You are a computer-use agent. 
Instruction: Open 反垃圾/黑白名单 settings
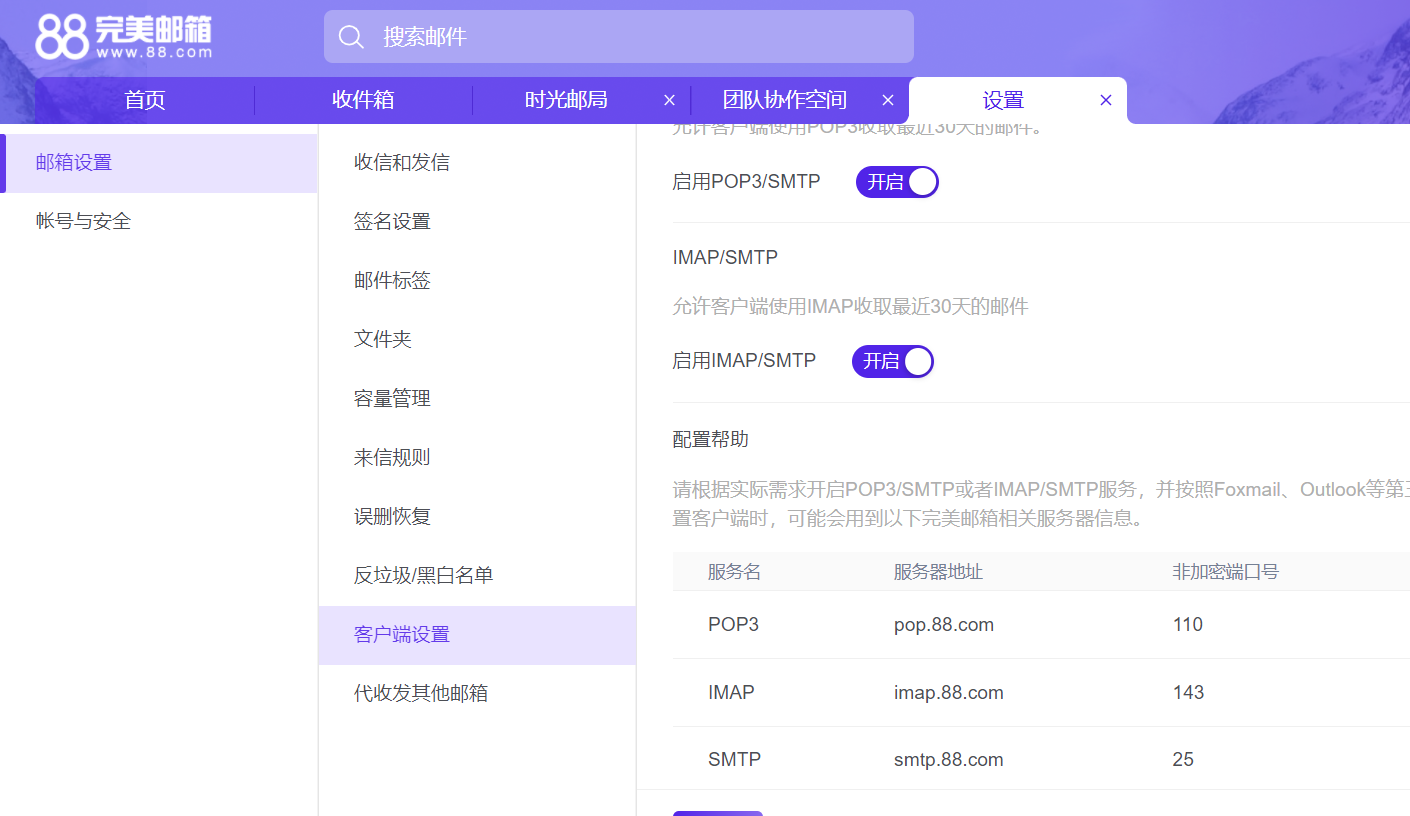coord(477,576)
